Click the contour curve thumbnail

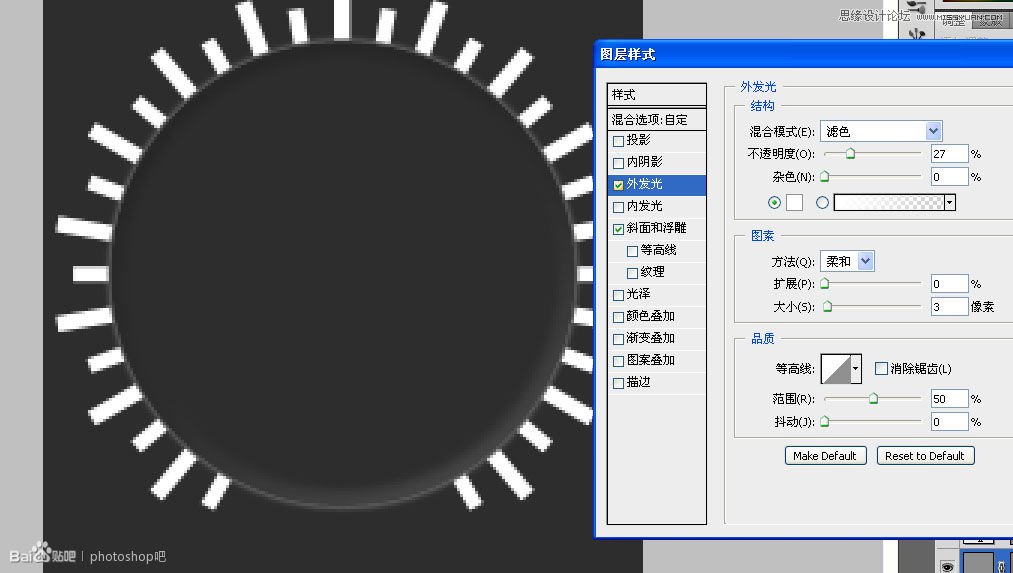point(835,369)
